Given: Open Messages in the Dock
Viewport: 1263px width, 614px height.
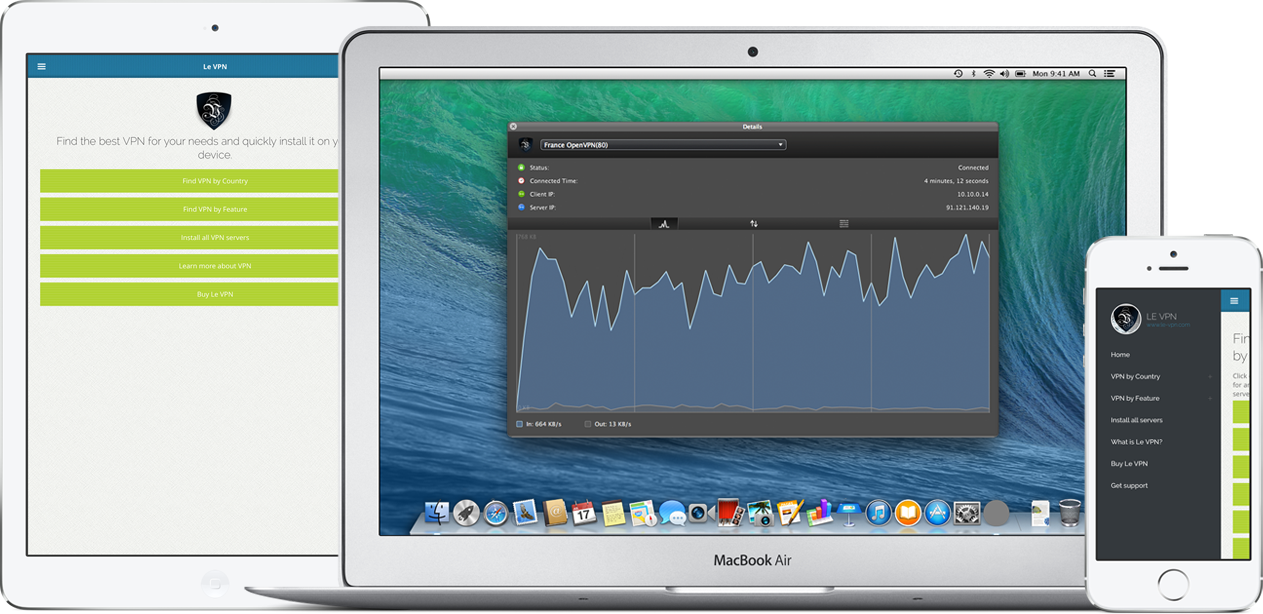Looking at the screenshot, I should 673,513.
